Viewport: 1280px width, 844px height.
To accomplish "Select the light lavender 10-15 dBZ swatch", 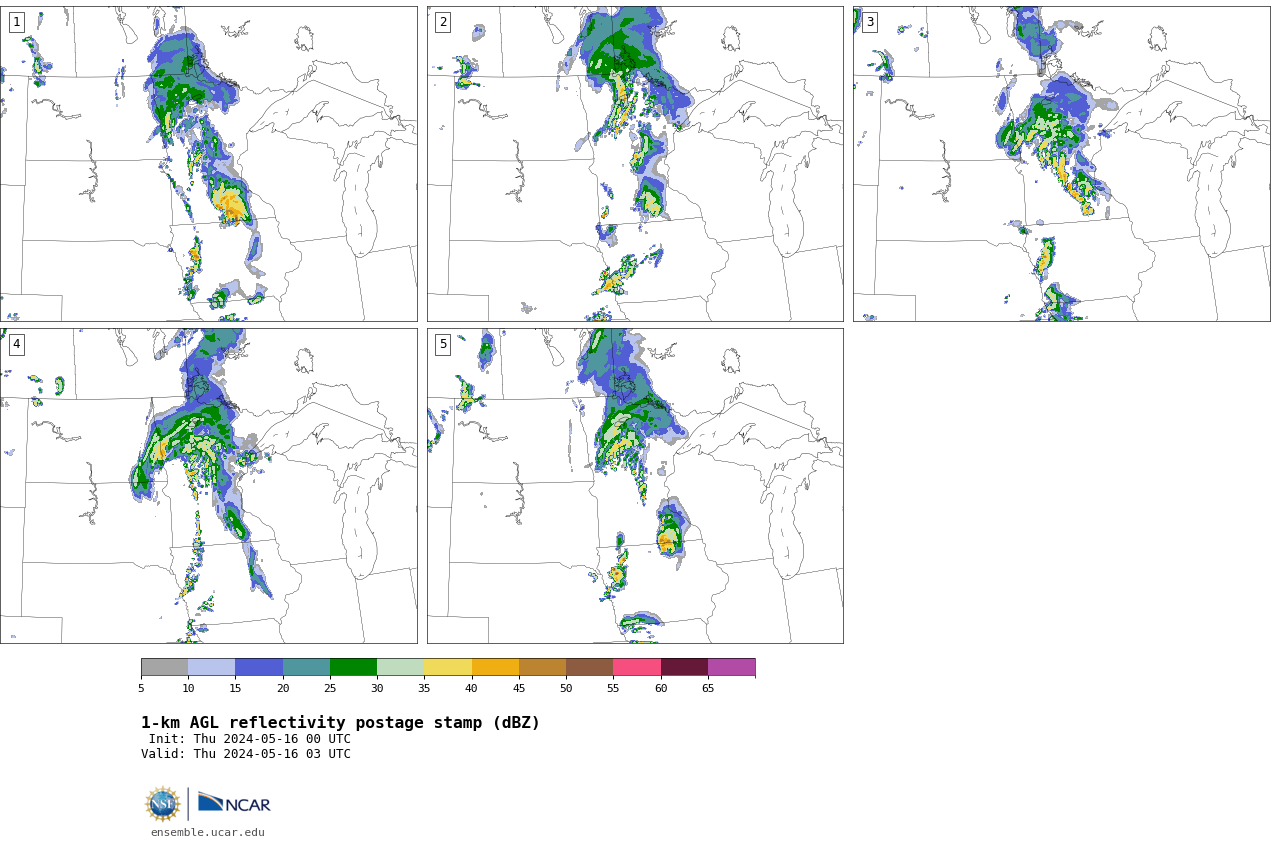I will (x=211, y=667).
